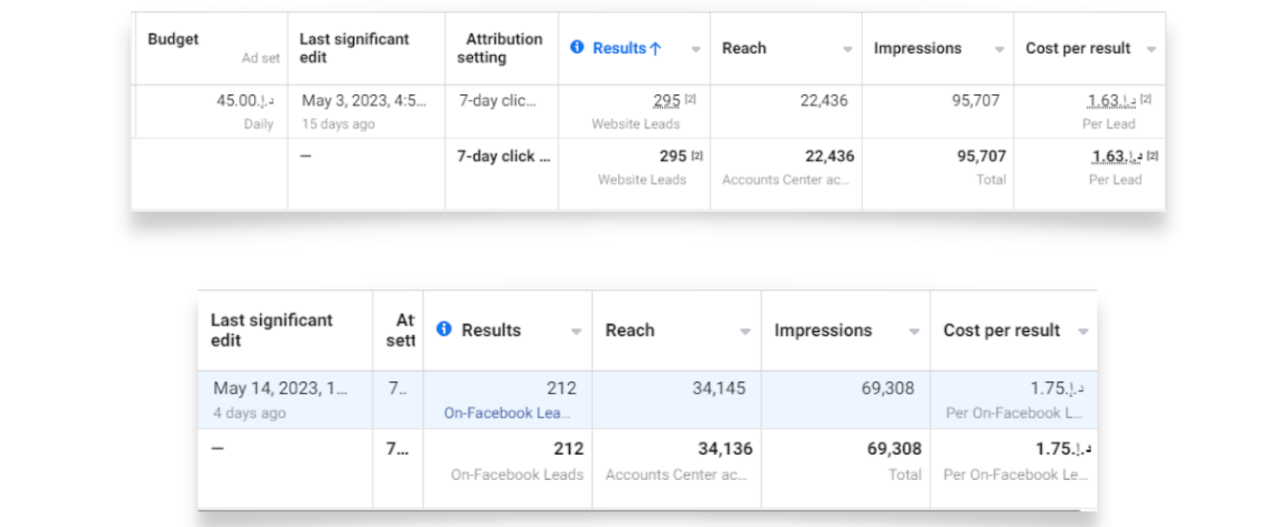Click the info icon in the On-Facebook Leads table's Results header
Screen dimensions: 1280x527
click(445, 329)
